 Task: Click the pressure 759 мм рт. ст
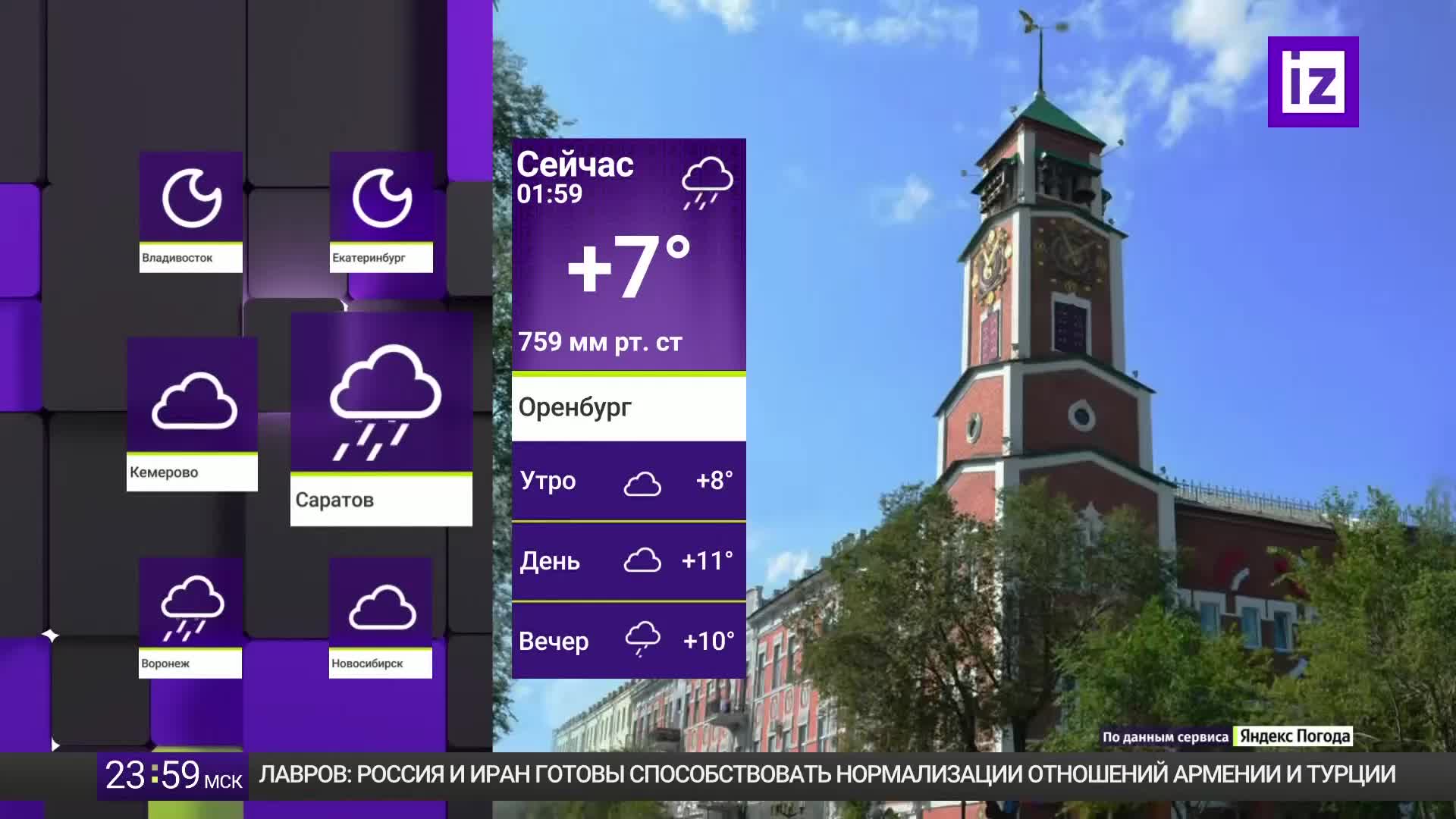(600, 342)
